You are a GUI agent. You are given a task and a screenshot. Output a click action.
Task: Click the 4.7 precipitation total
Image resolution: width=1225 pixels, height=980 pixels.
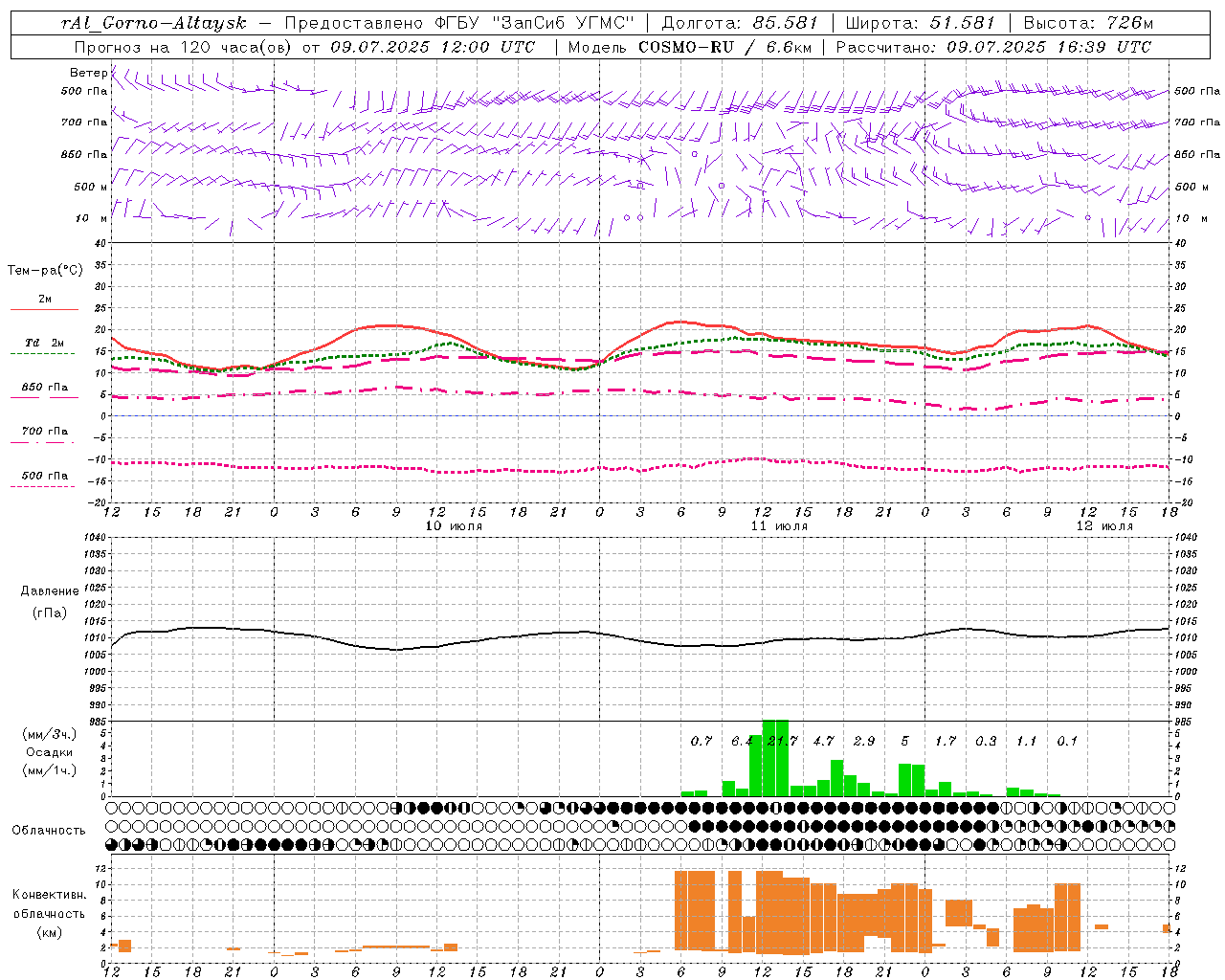pos(823,741)
